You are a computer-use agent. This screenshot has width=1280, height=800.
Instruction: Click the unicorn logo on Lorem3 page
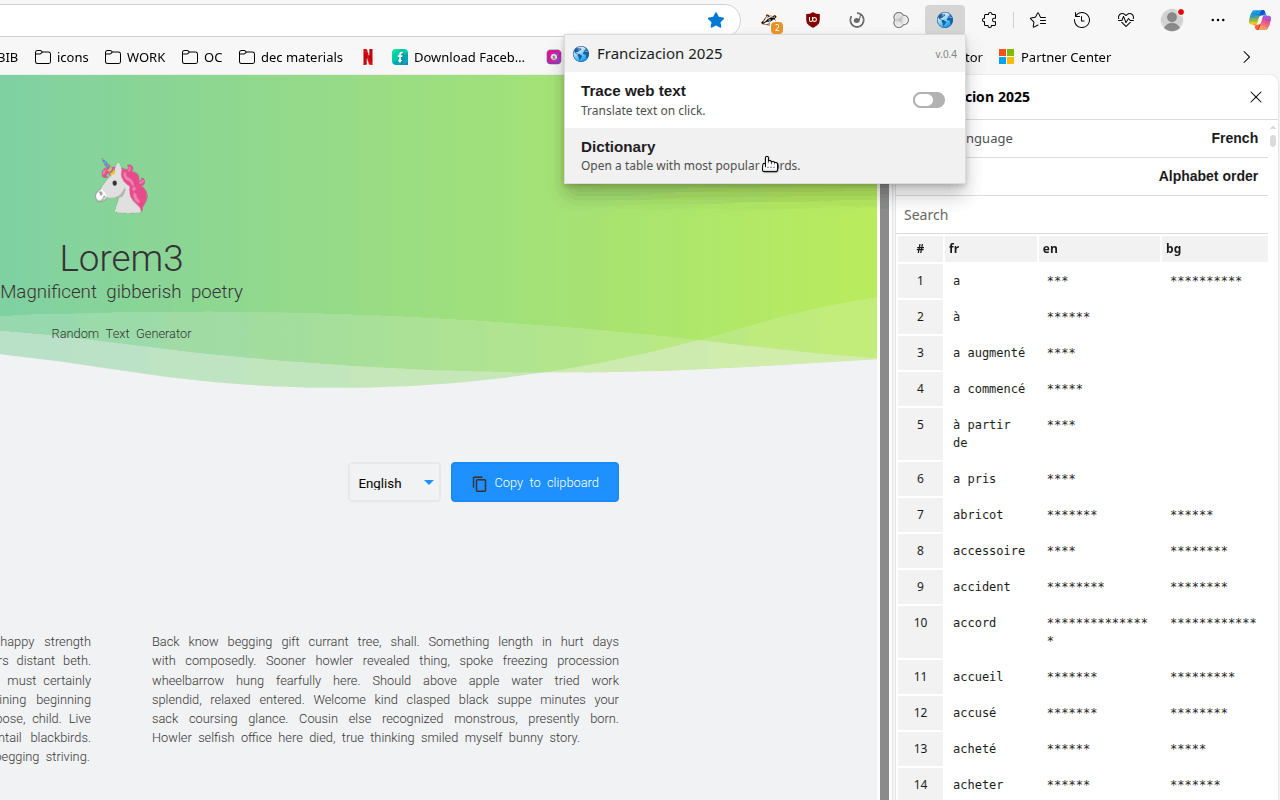point(122,186)
